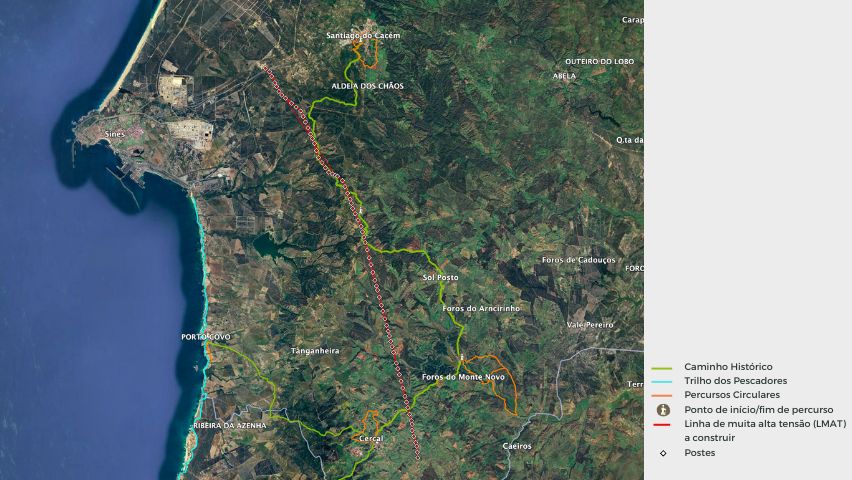Click the Postes diamond symbol in legend

point(663,453)
